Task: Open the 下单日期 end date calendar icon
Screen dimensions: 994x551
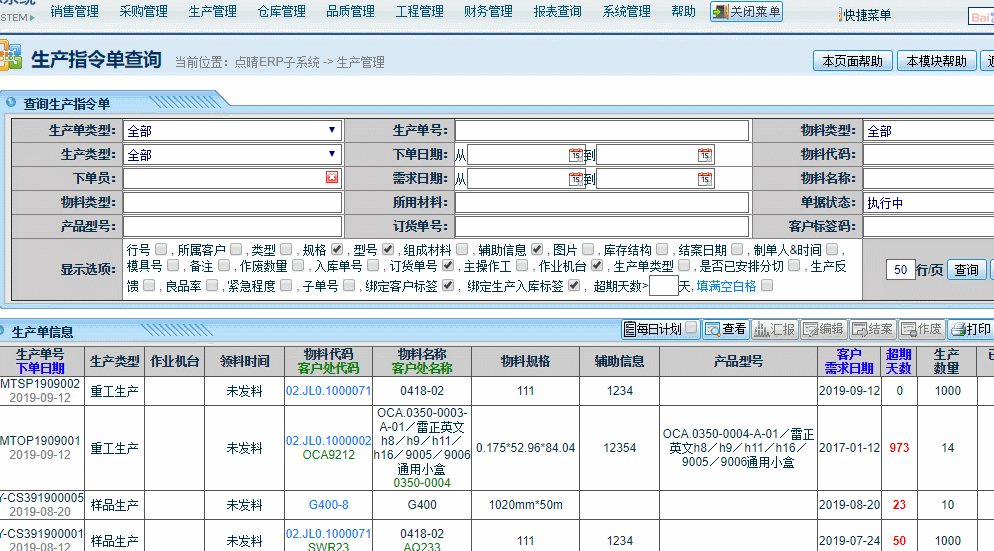Action: point(705,155)
